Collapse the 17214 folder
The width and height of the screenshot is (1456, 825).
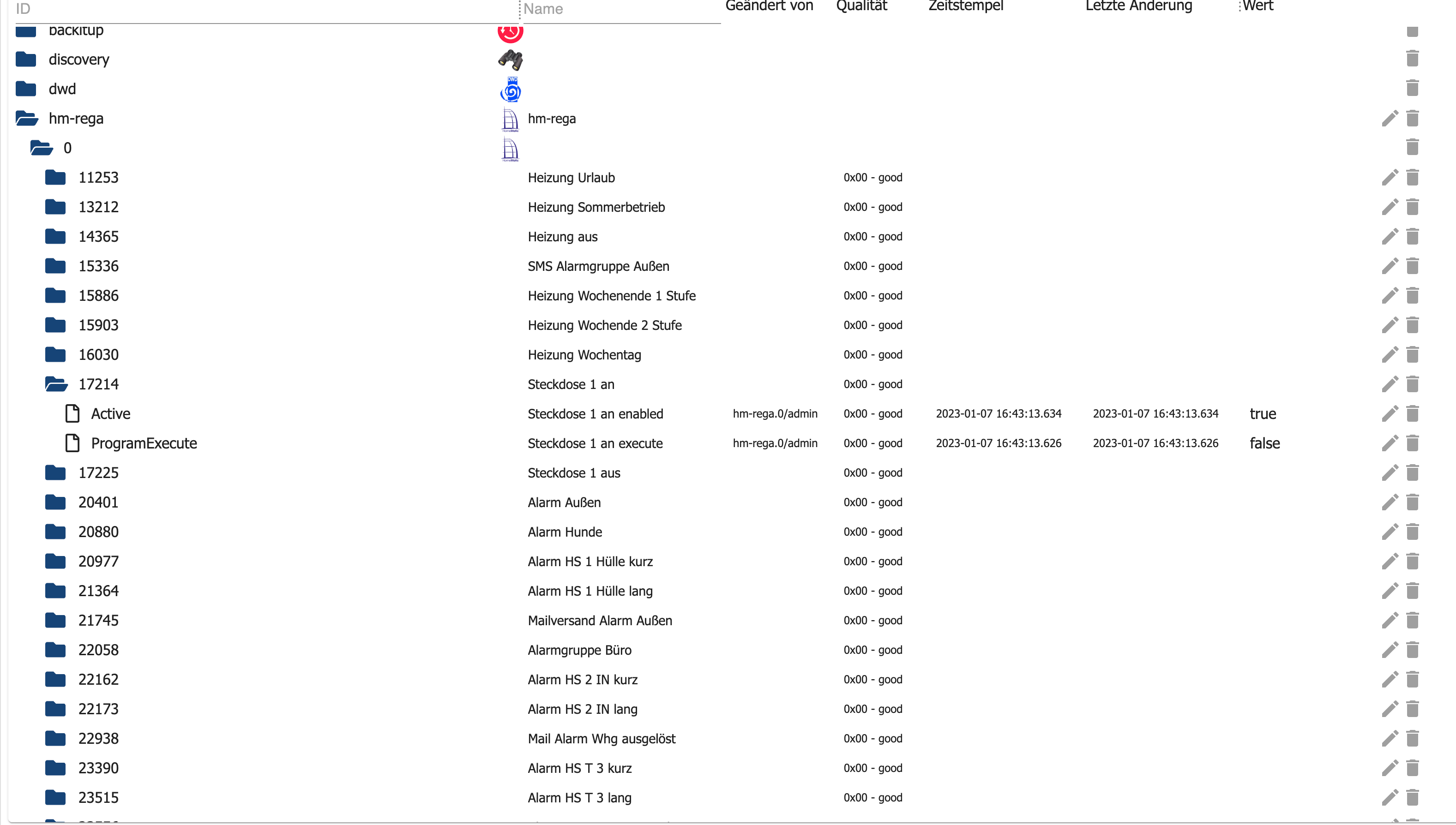(x=56, y=384)
